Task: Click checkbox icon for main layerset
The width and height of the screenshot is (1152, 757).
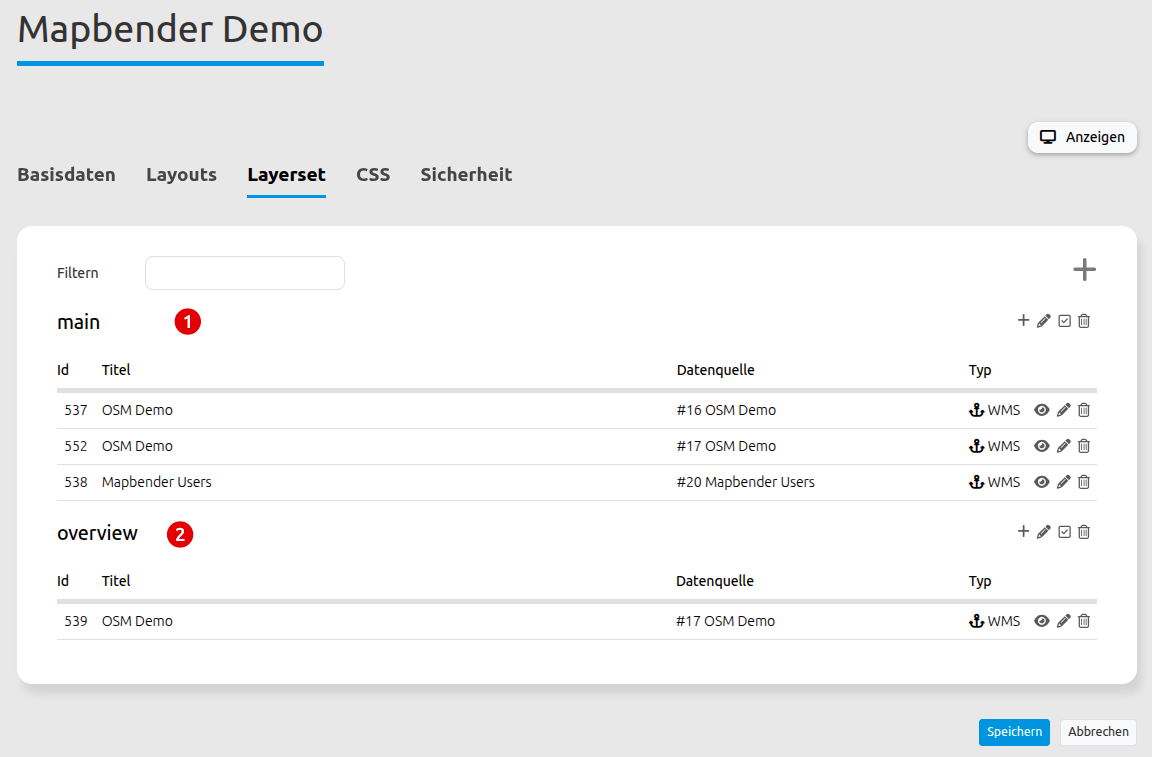Action: click(1064, 321)
